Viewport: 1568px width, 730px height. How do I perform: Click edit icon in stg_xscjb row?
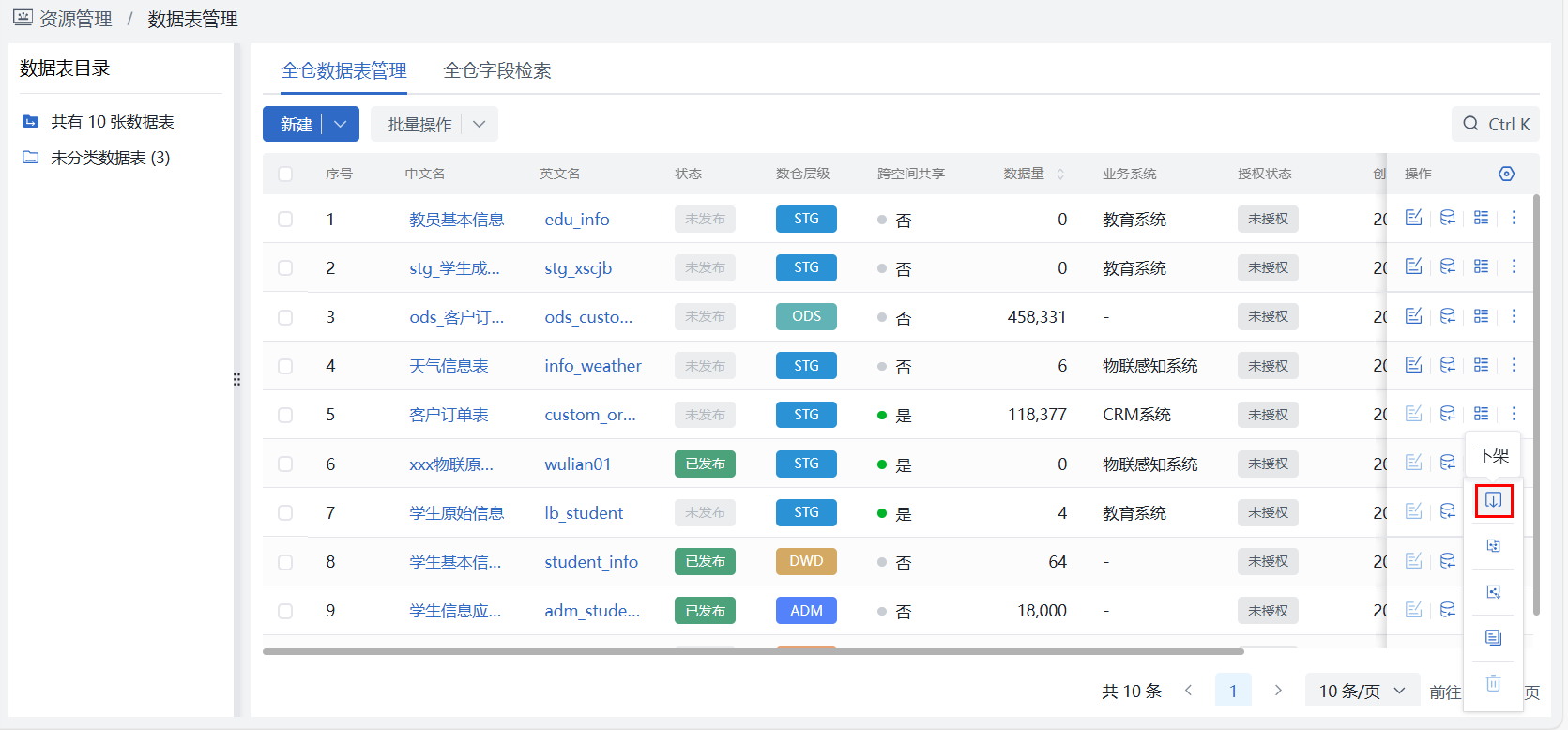pyautogui.click(x=1413, y=266)
